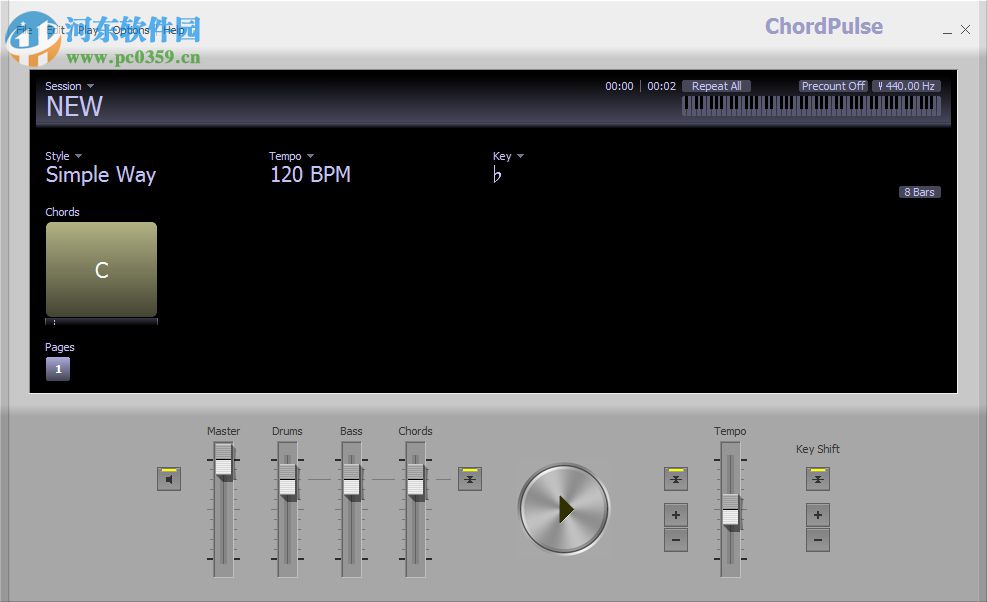The width and height of the screenshot is (987, 602).
Task: Lower key with the Key Shift minus button
Action: [817, 540]
